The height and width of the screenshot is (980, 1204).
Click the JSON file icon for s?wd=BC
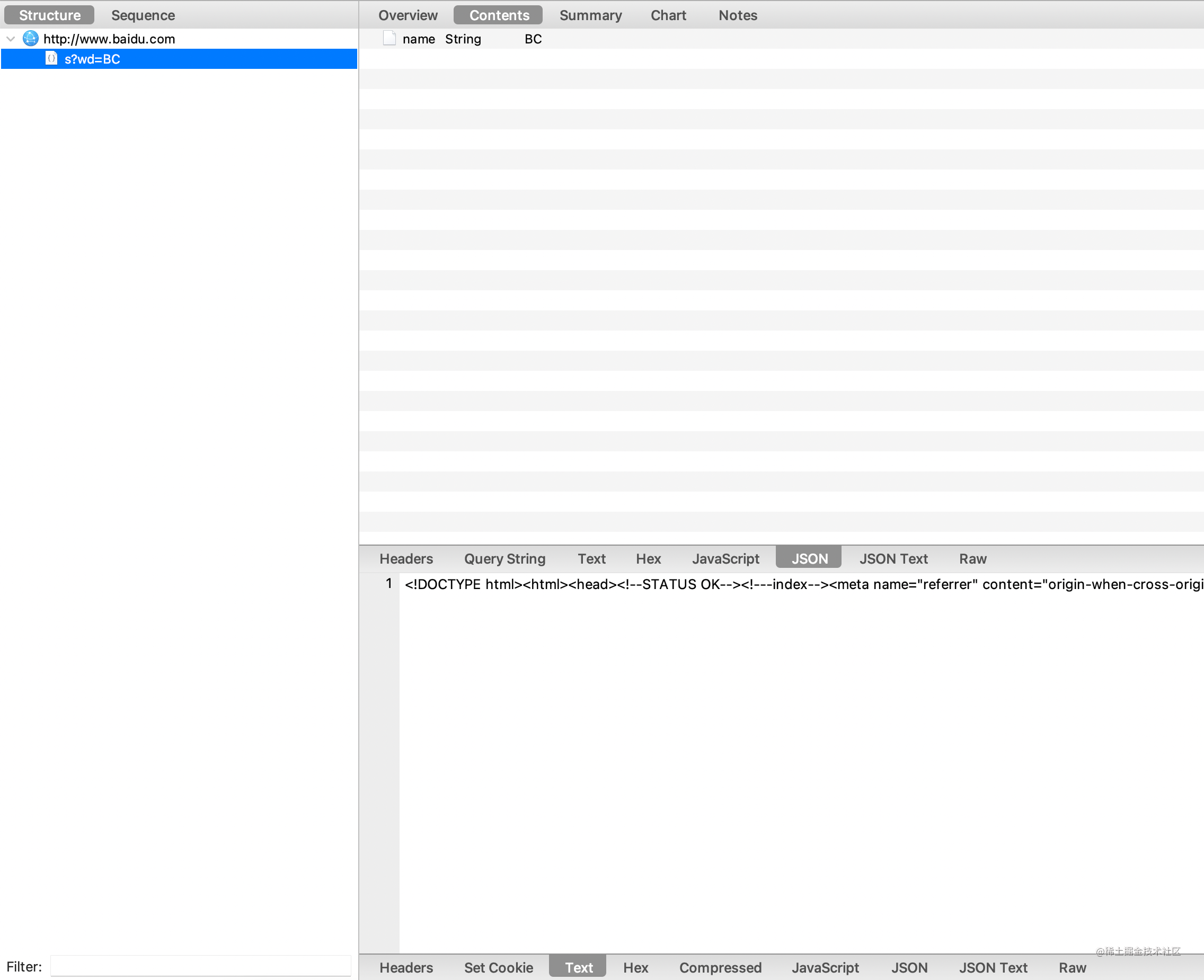[51, 59]
